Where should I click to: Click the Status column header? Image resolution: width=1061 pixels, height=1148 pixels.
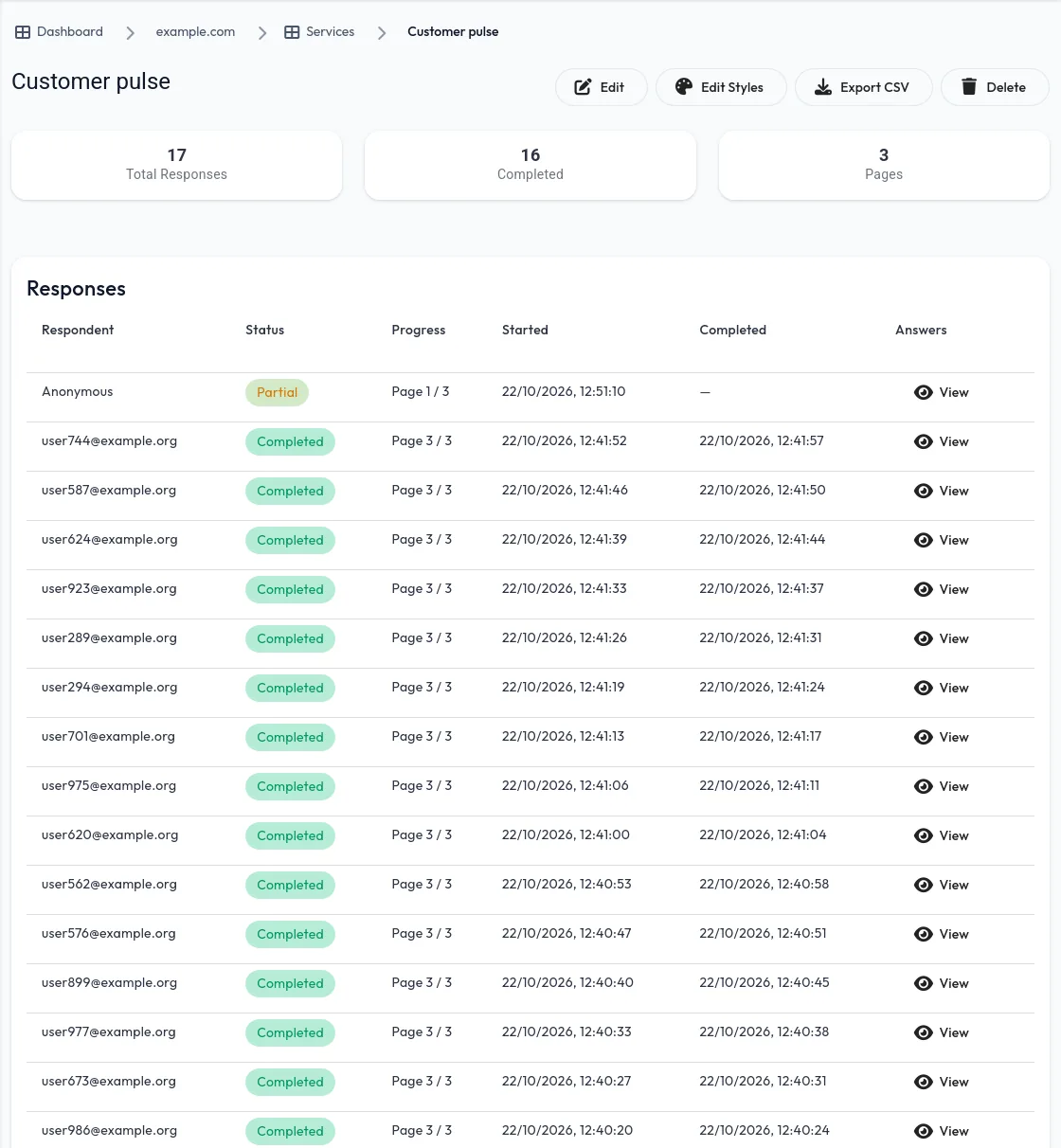coord(264,330)
